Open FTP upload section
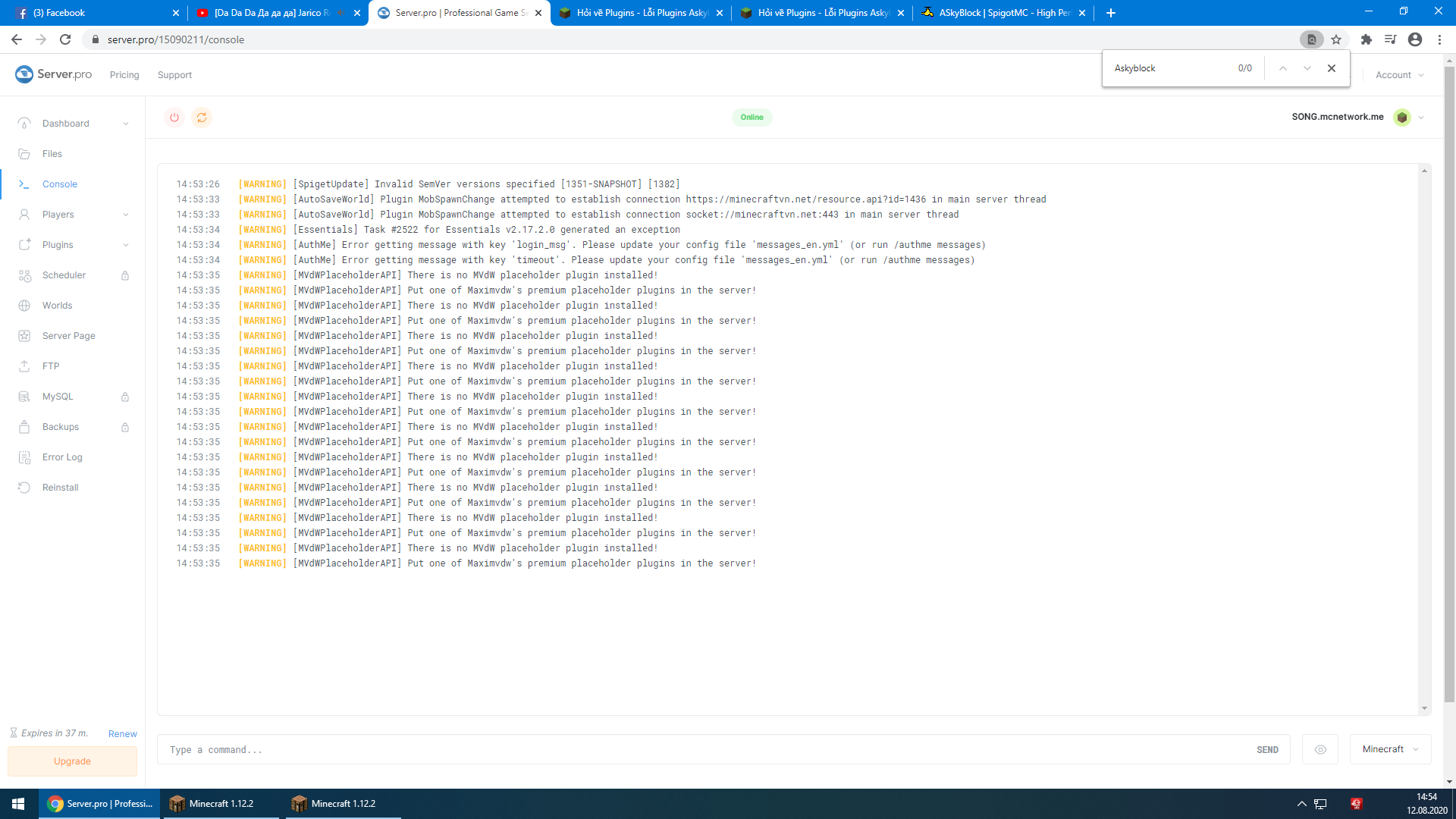 [50, 366]
